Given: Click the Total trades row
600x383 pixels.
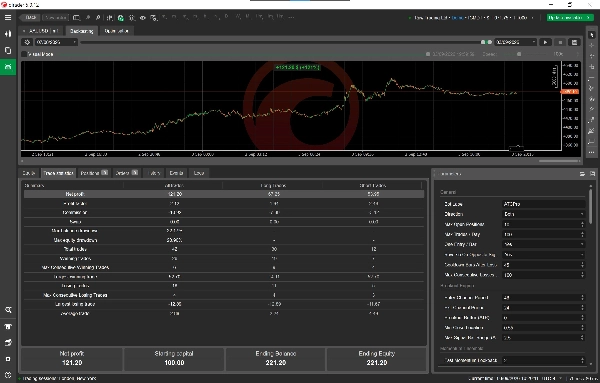Looking at the screenshot, I should pyautogui.click(x=224, y=249).
